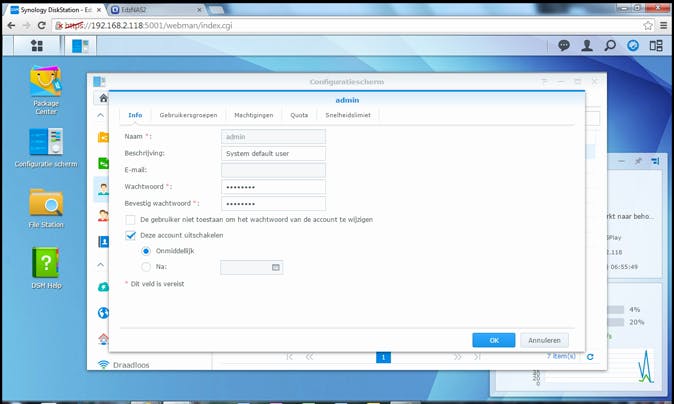674x404 pixels.
Task: Click the Bevestig wachtwoord field
Action: point(273,204)
